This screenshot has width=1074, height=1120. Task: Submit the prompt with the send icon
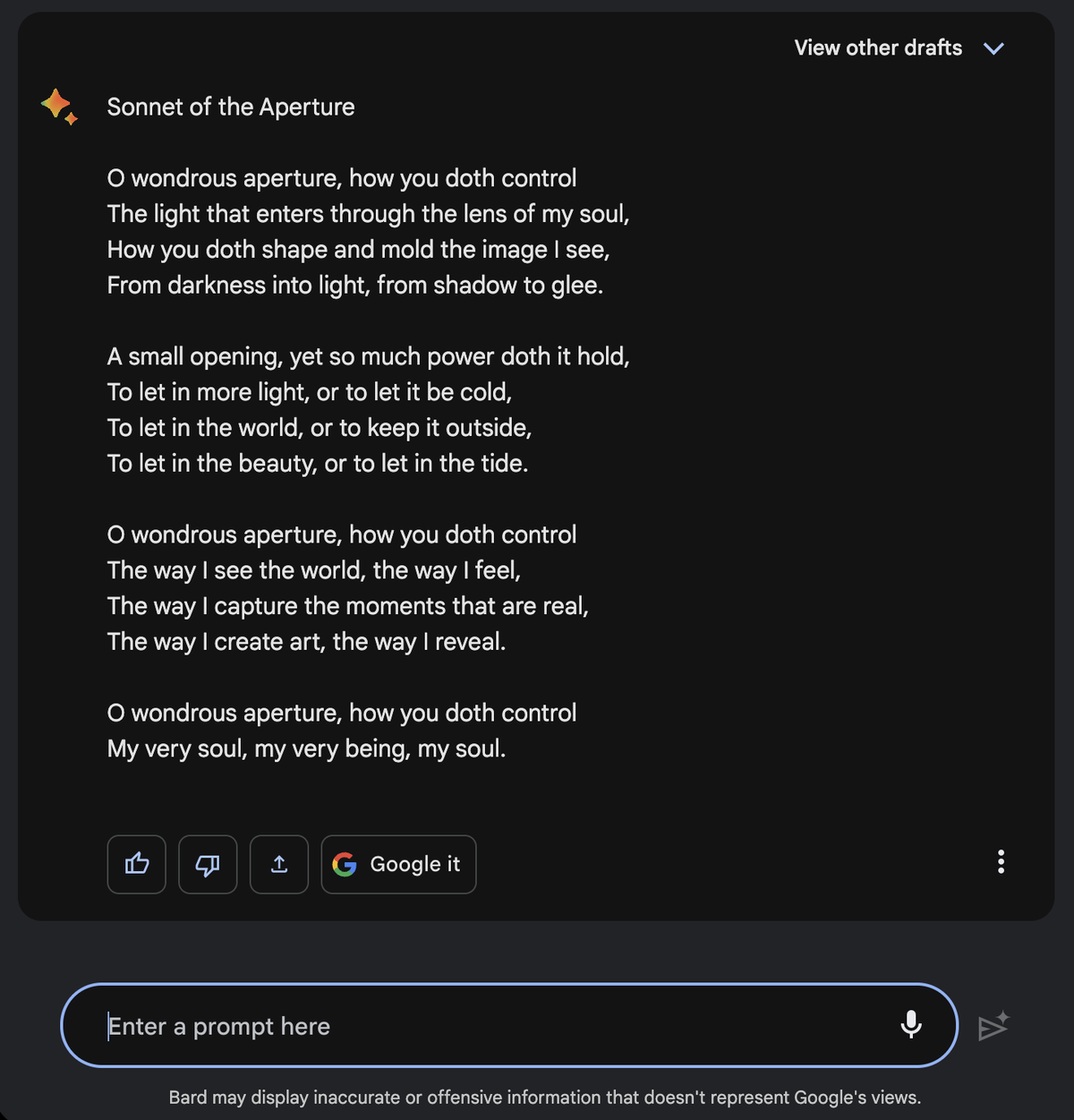(993, 1026)
